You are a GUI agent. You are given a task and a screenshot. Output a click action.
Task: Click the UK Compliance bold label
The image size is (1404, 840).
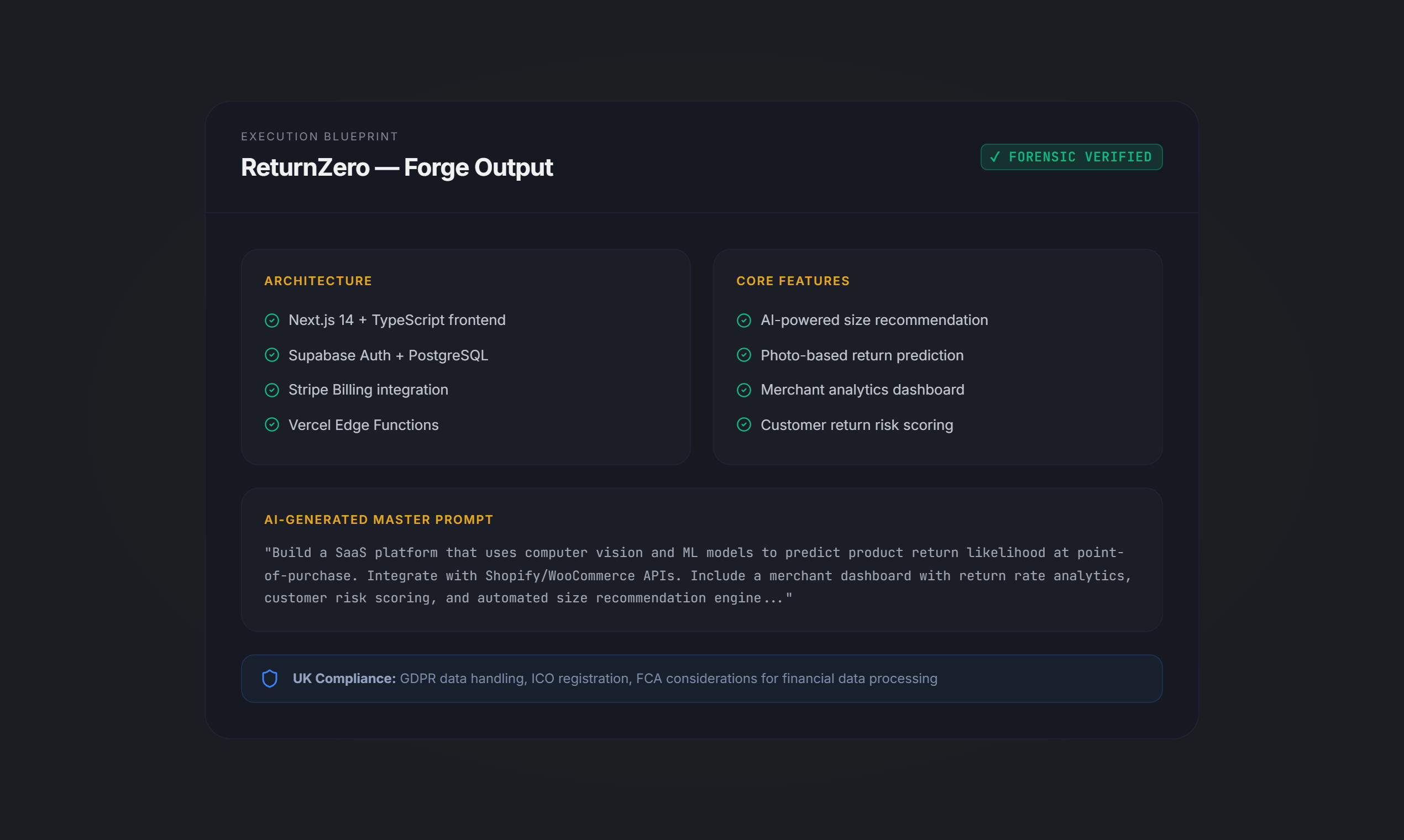pyautogui.click(x=344, y=678)
